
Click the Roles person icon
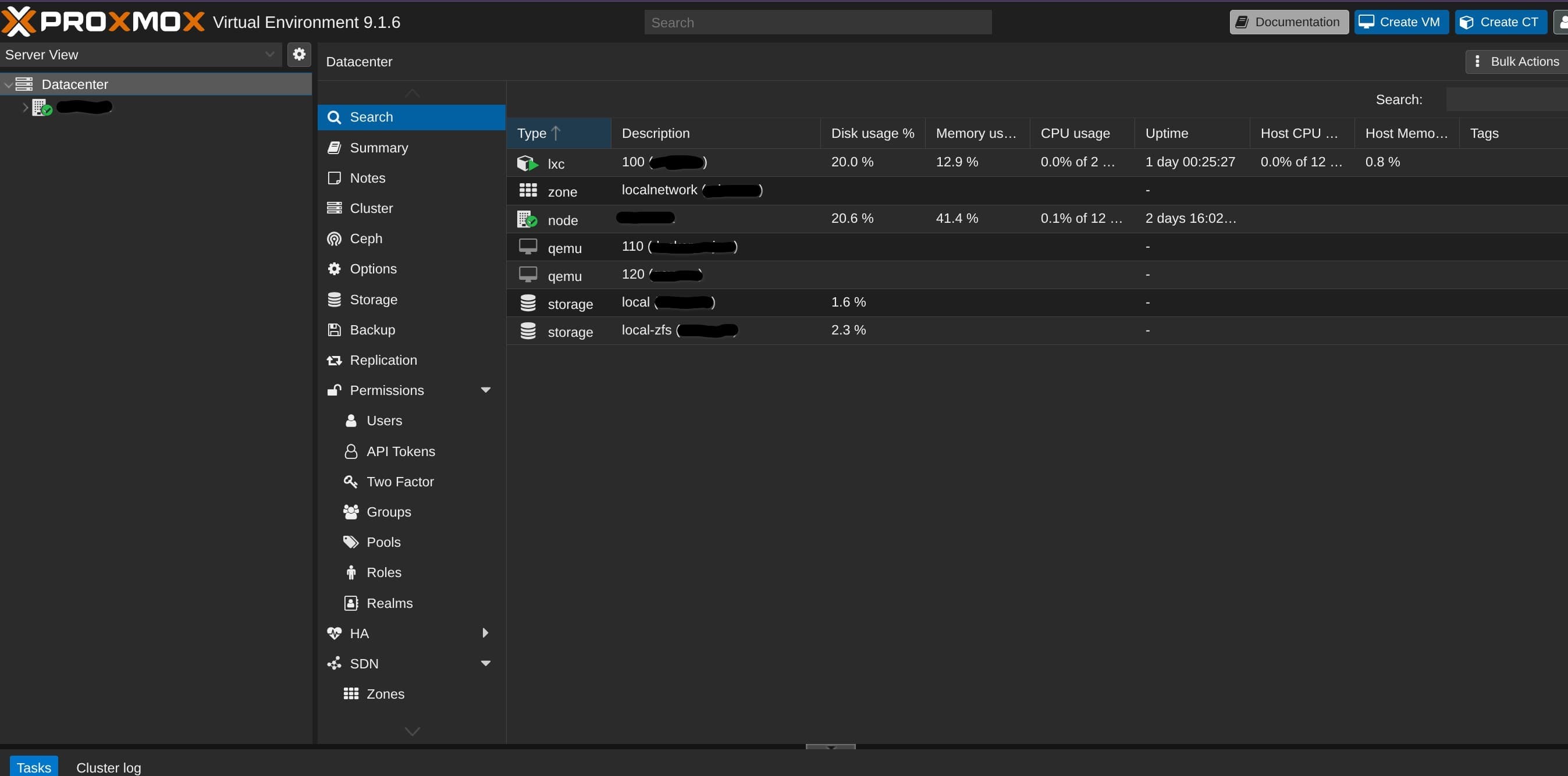351,572
